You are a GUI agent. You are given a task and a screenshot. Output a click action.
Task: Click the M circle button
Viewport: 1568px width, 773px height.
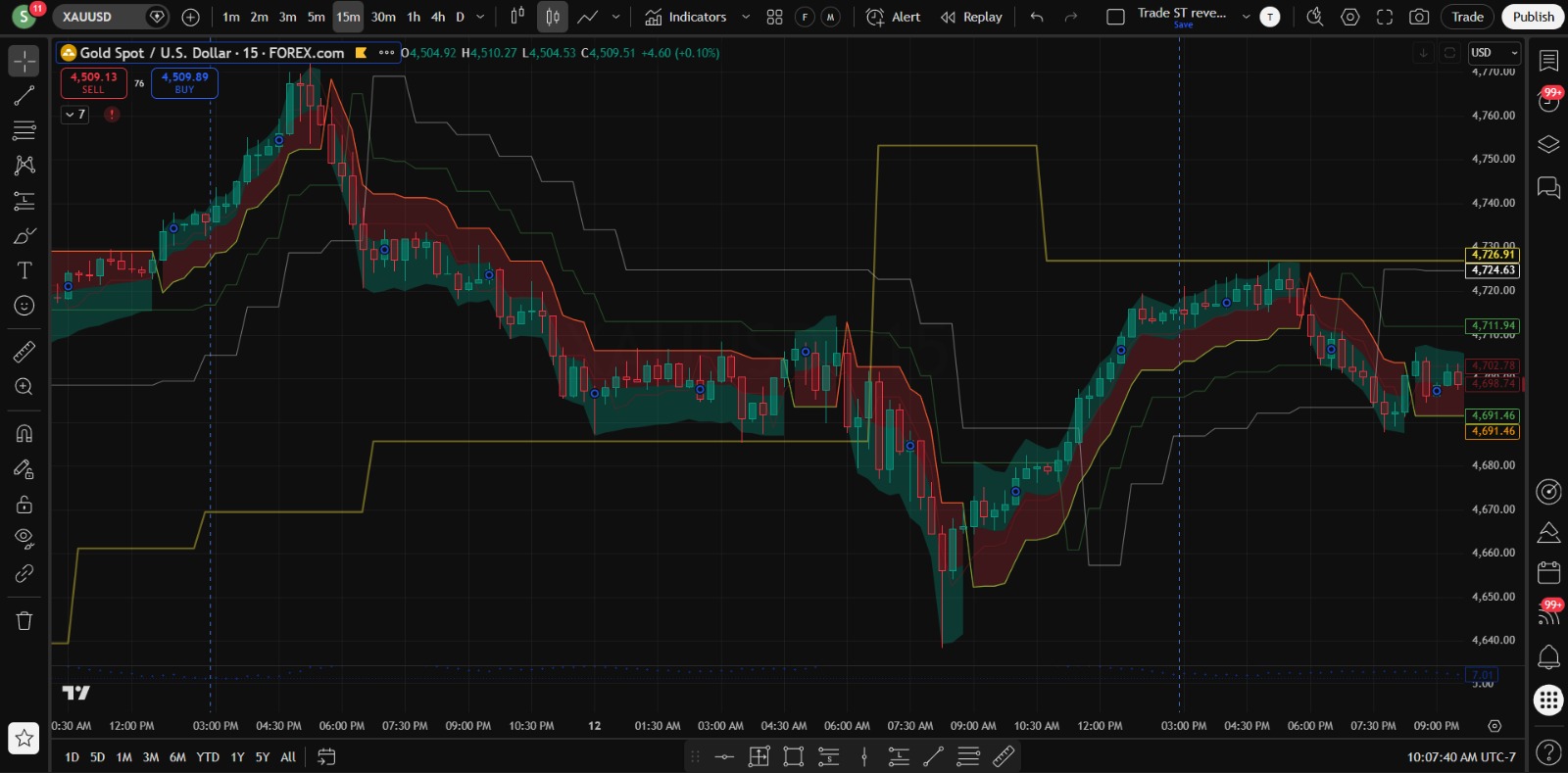pos(831,17)
